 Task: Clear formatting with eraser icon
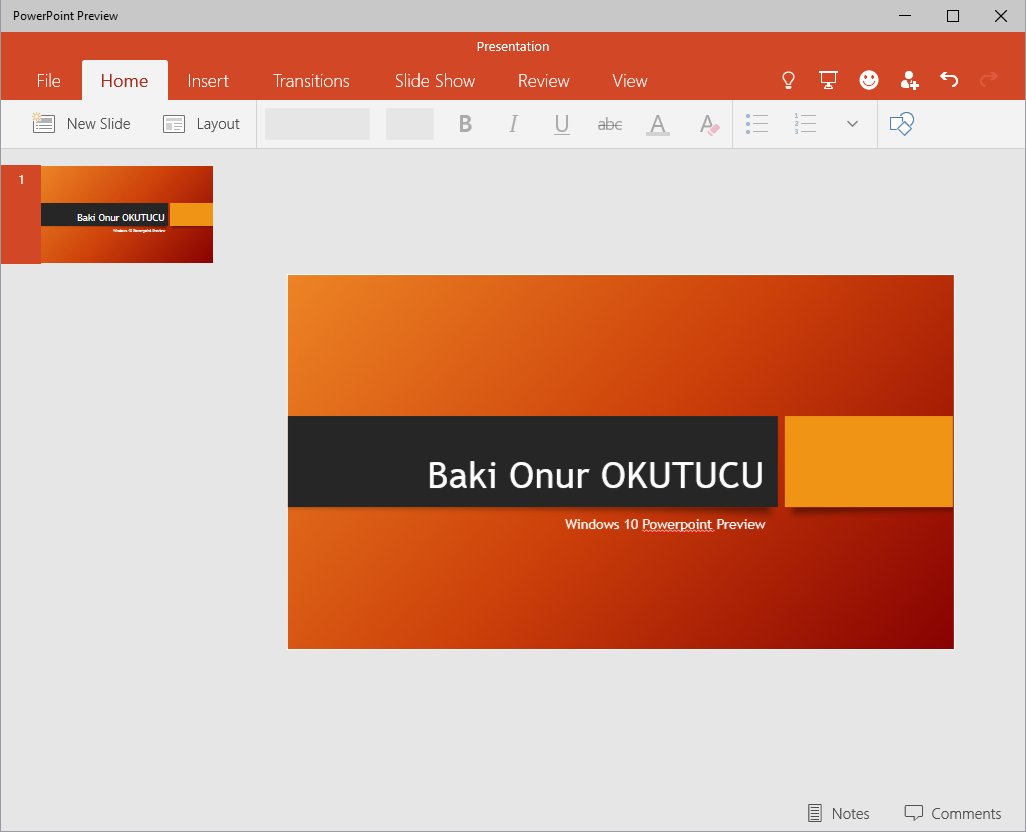pyautogui.click(x=709, y=124)
